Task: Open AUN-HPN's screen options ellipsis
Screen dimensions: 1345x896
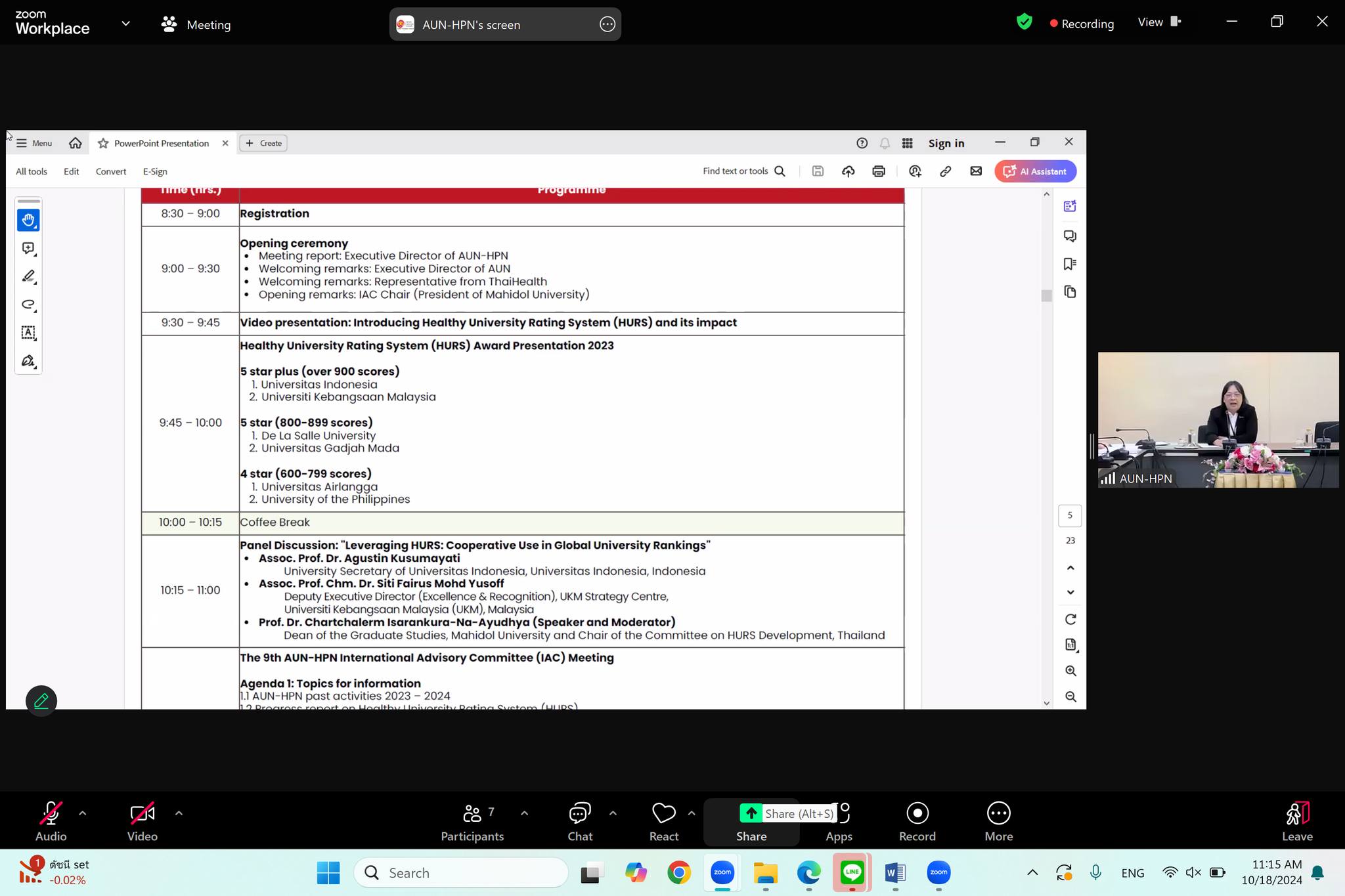Action: (x=607, y=24)
